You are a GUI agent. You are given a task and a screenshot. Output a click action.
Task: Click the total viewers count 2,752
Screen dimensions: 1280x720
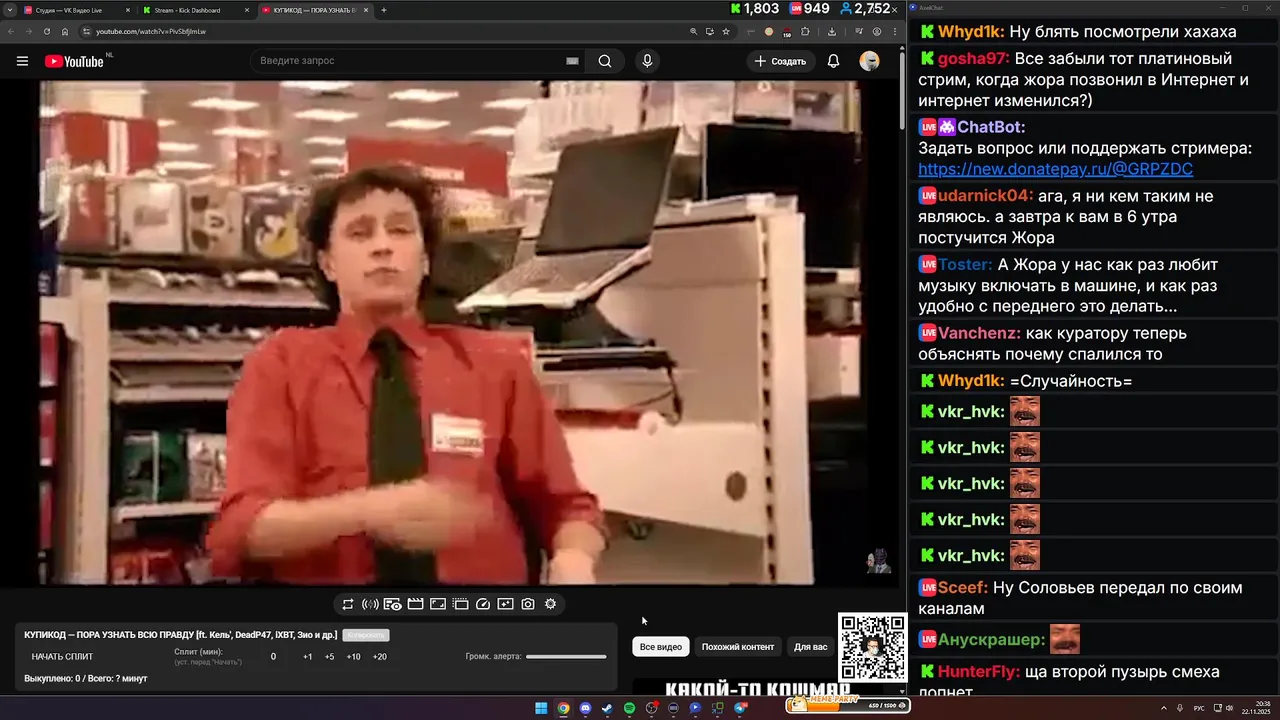865,9
